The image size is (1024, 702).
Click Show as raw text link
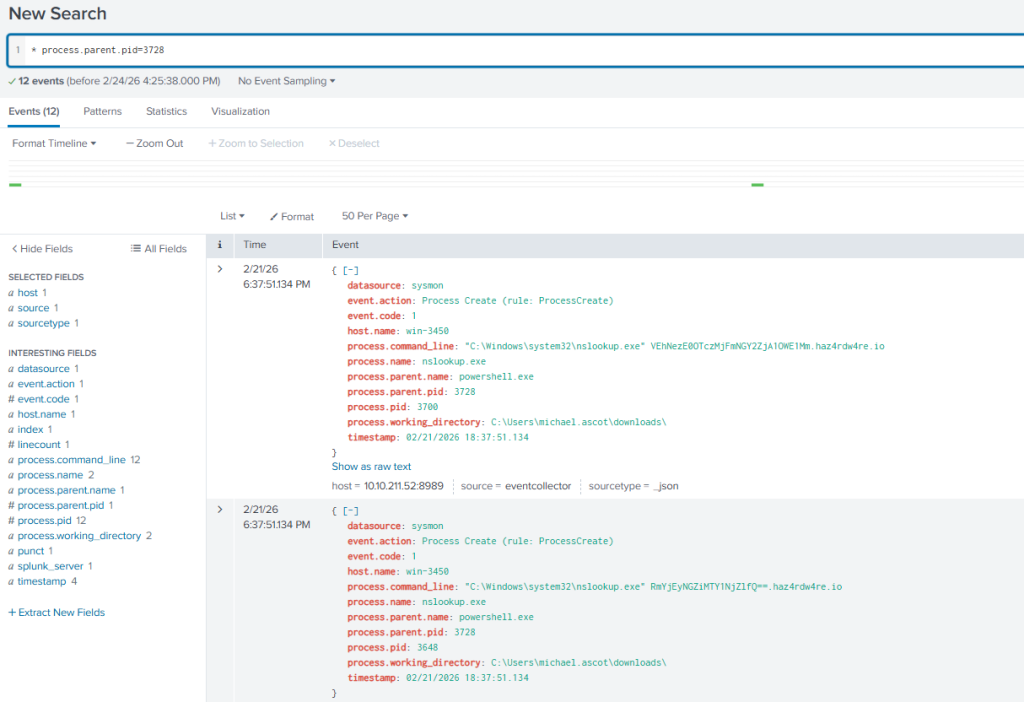(371, 466)
